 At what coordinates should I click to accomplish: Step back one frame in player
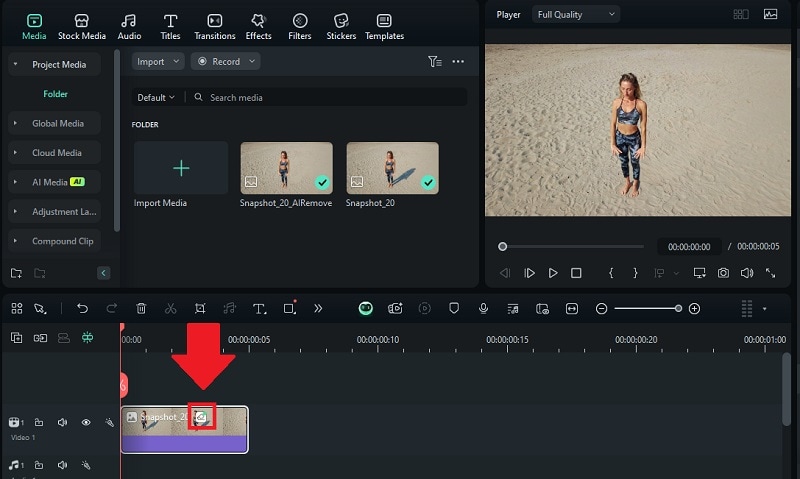click(x=505, y=273)
